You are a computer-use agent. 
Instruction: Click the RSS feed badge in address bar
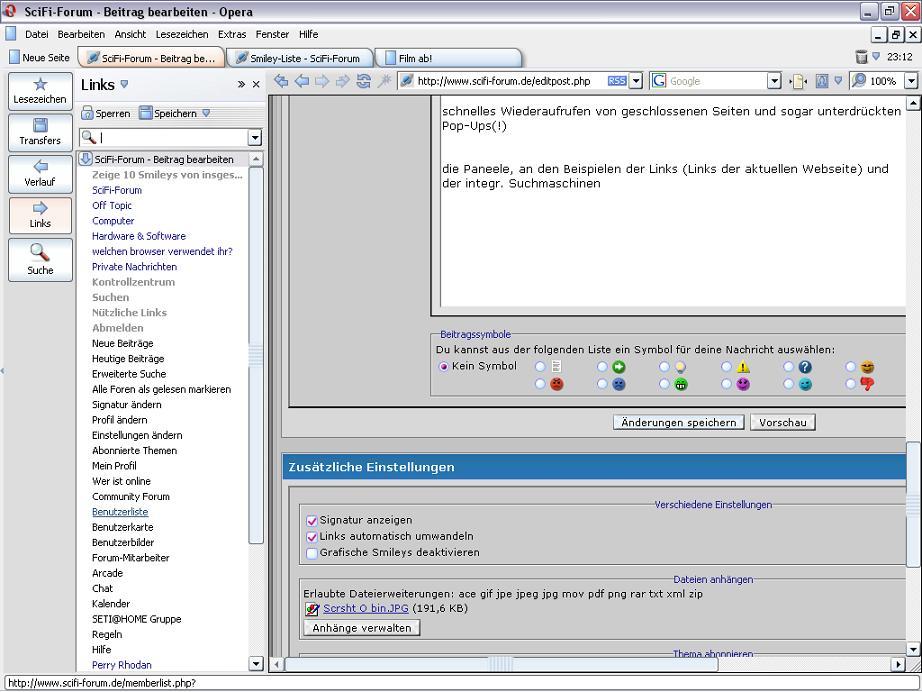(x=617, y=81)
